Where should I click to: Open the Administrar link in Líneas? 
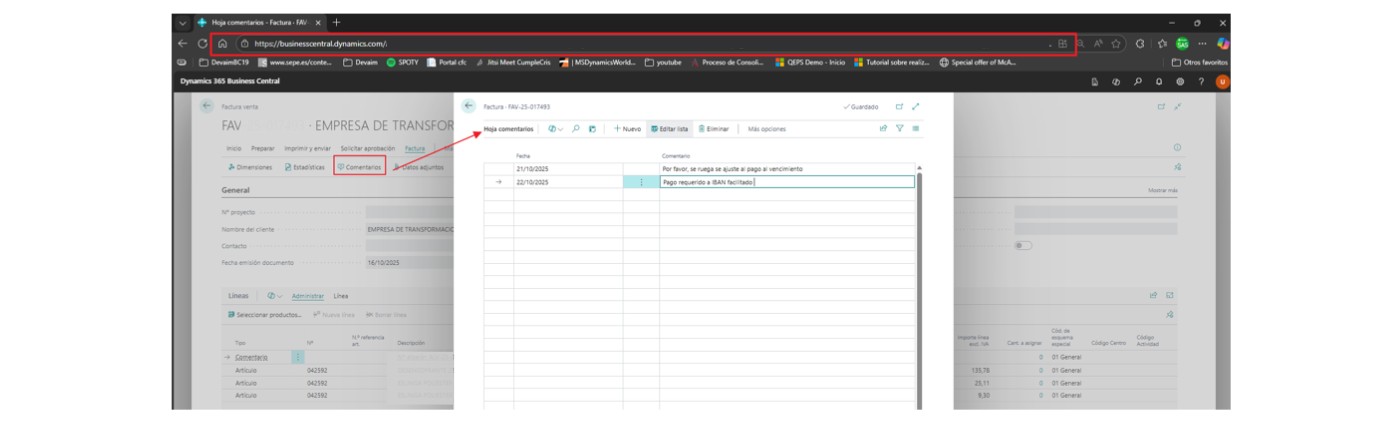pos(308,296)
